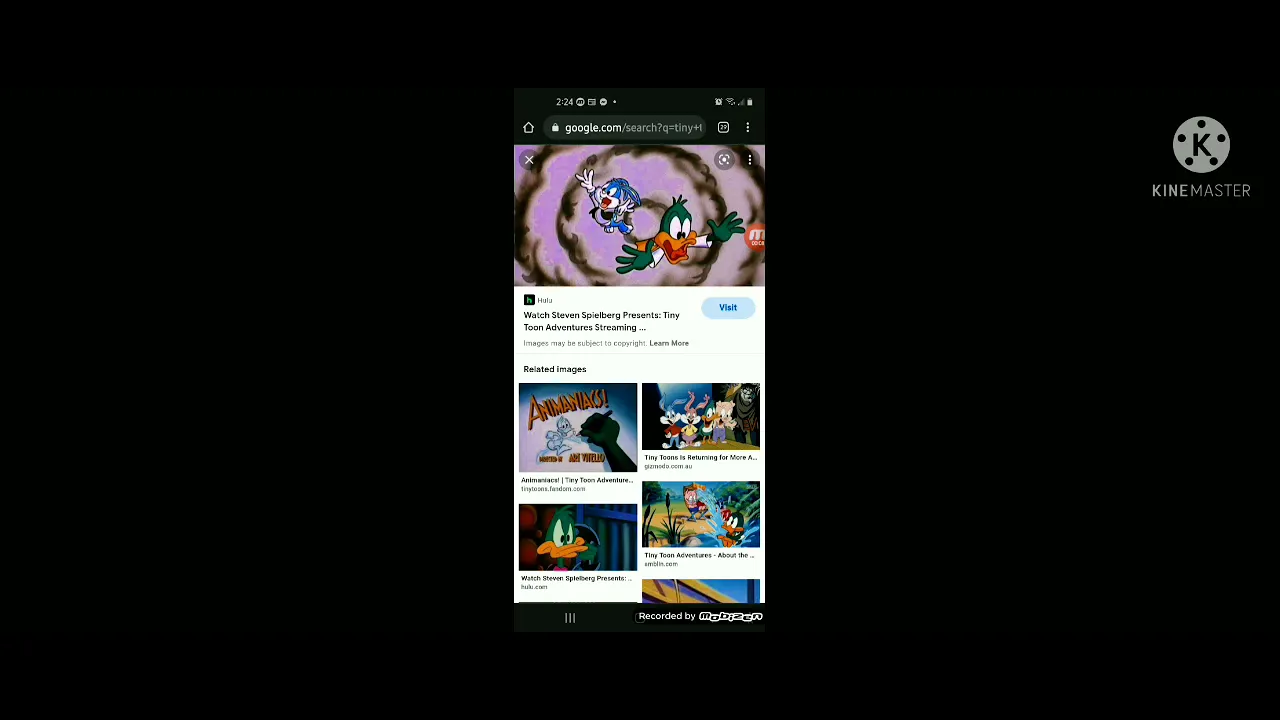
Task: Open the Animaniacs related image thumbnail
Action: tap(578, 427)
